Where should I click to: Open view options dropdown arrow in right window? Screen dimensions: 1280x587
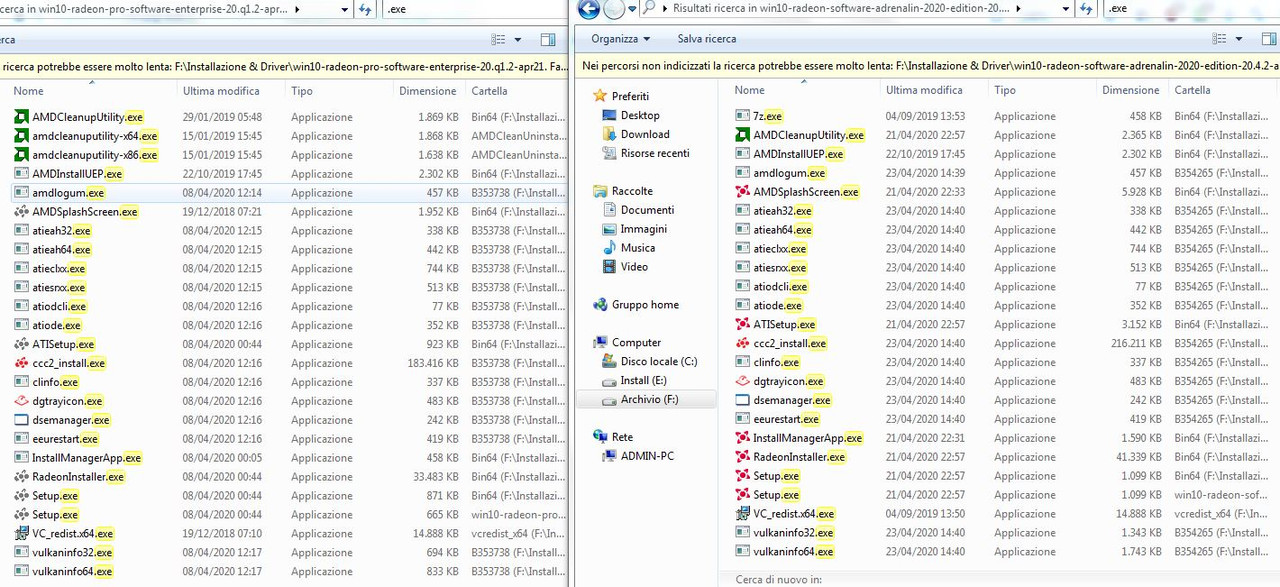coord(1239,40)
